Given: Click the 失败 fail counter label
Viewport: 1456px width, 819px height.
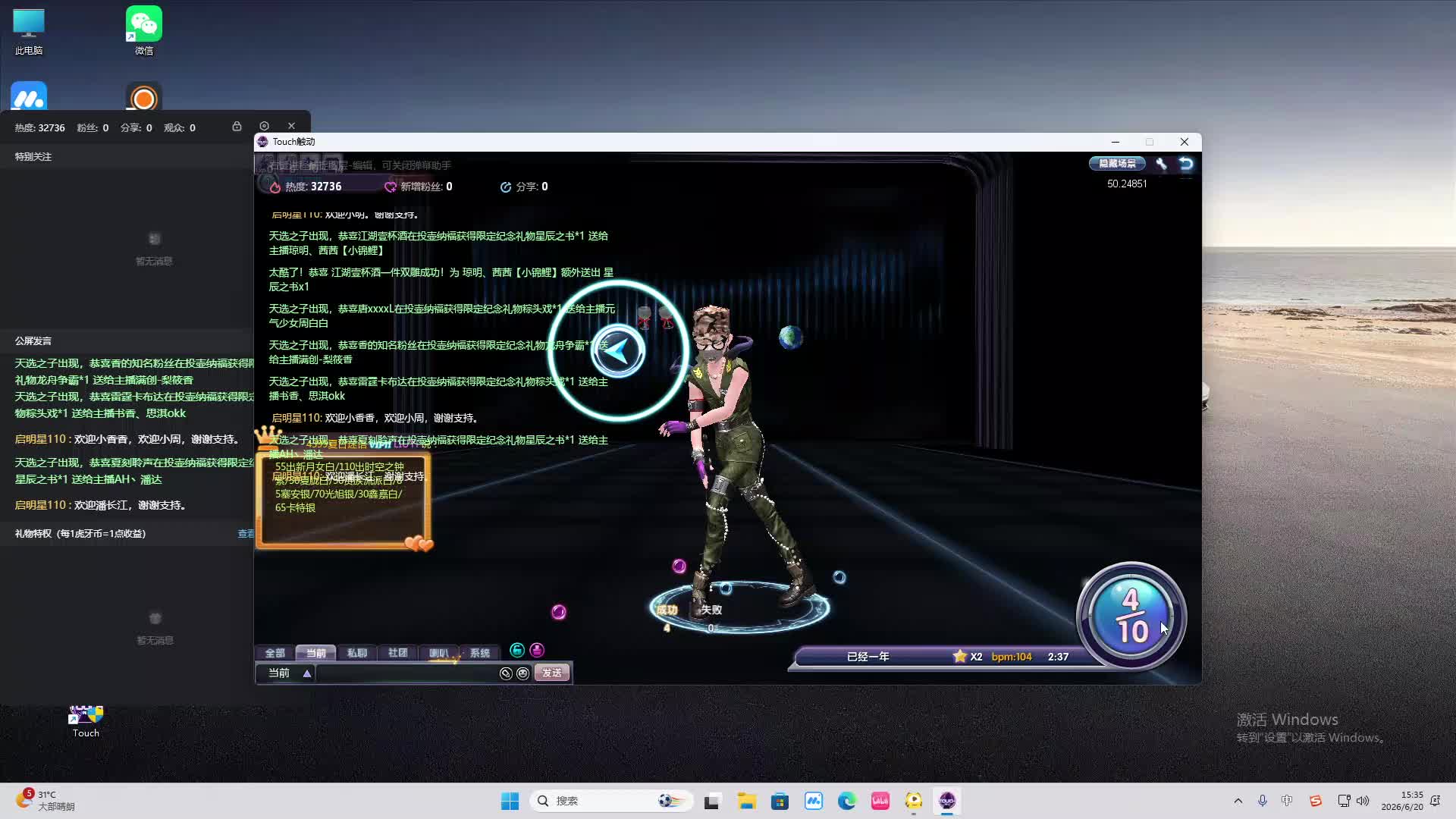Looking at the screenshot, I should [x=711, y=610].
